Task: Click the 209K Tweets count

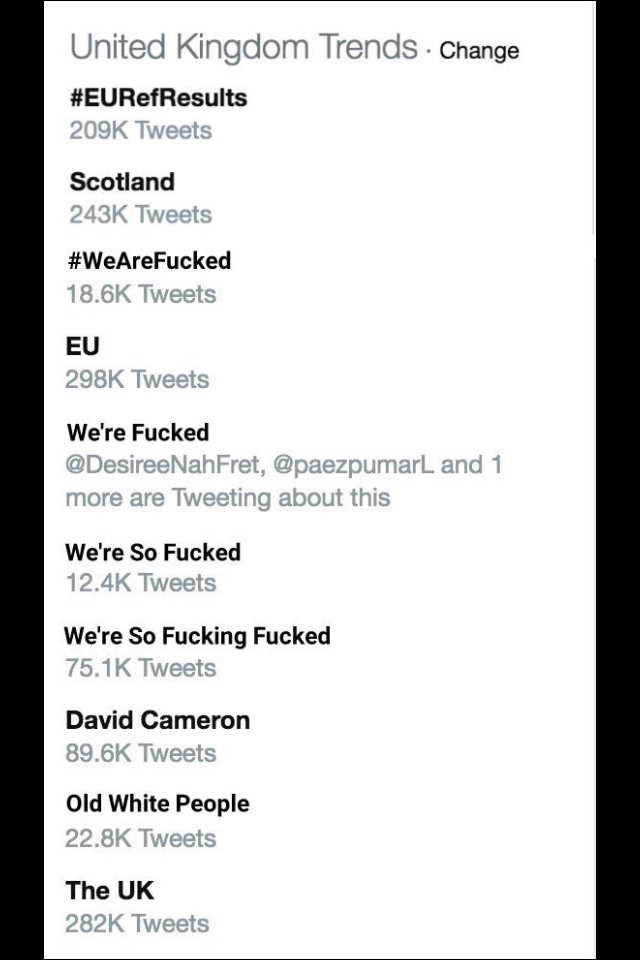Action: pyautogui.click(x=140, y=130)
